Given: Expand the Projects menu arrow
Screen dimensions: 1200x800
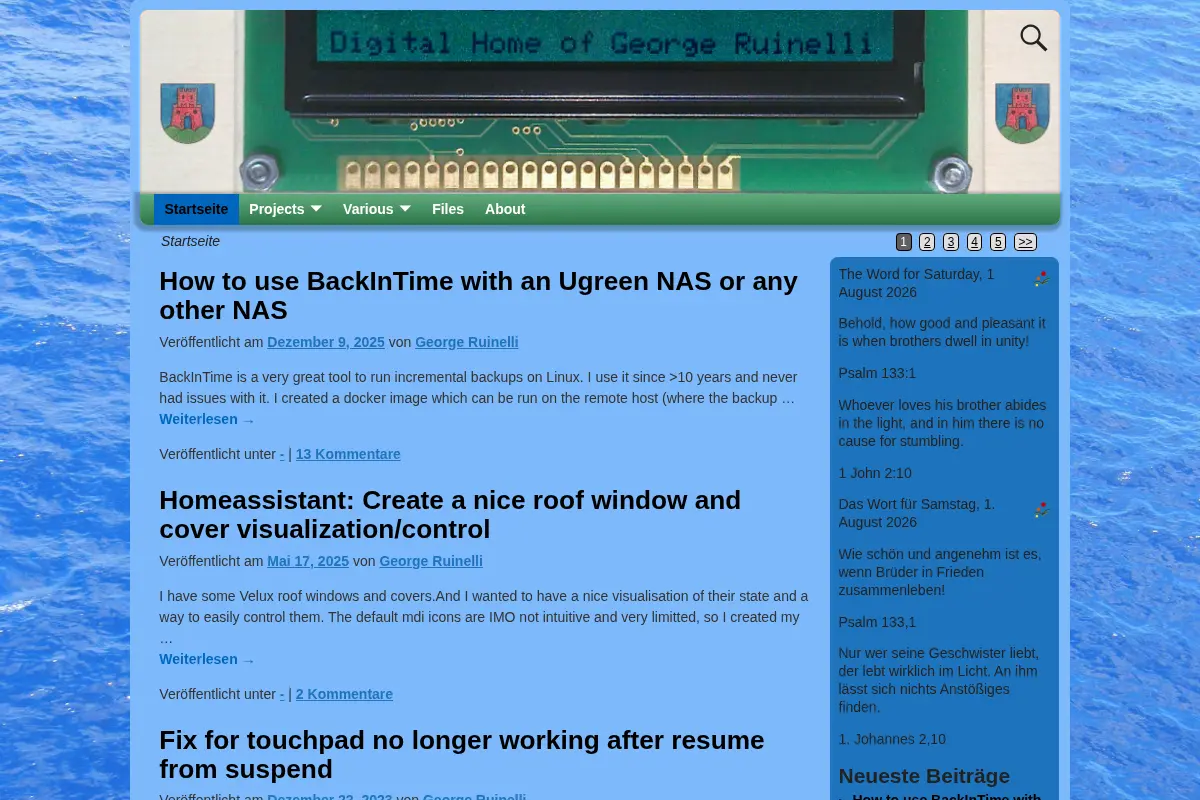Looking at the screenshot, I should (x=316, y=208).
